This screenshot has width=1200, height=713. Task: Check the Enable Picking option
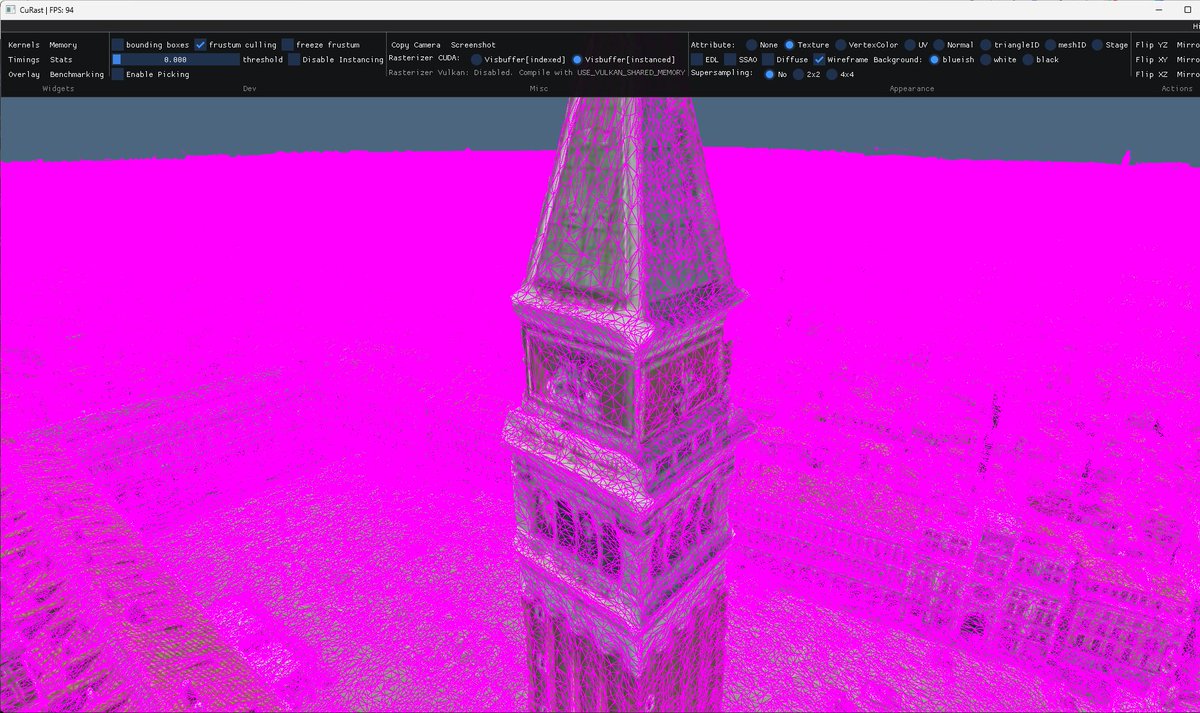[x=117, y=74]
